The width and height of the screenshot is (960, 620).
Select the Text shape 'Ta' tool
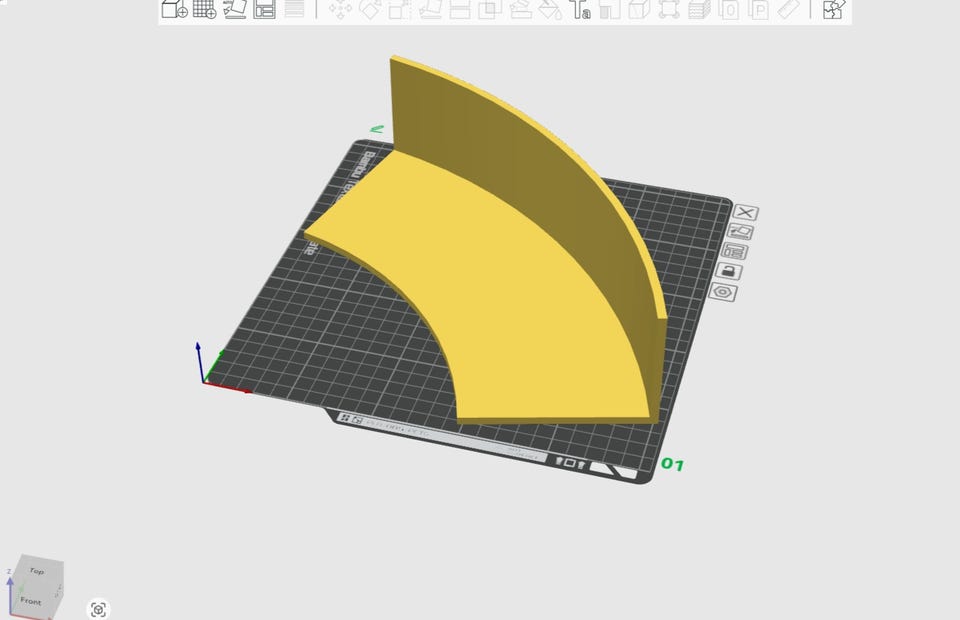click(580, 10)
